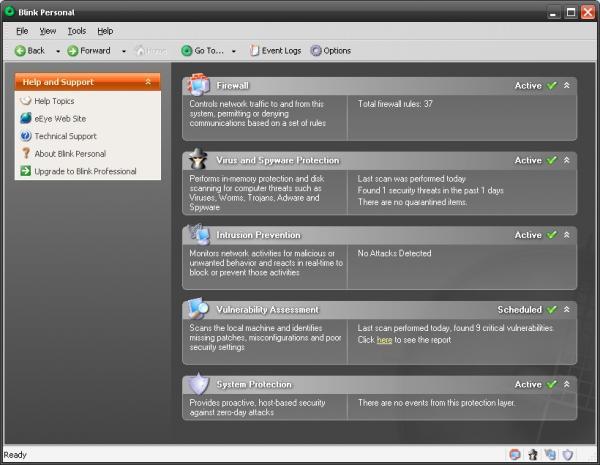Click 'Total firewall rules: 37' text
600x465 pixels.
[x=395, y=104]
